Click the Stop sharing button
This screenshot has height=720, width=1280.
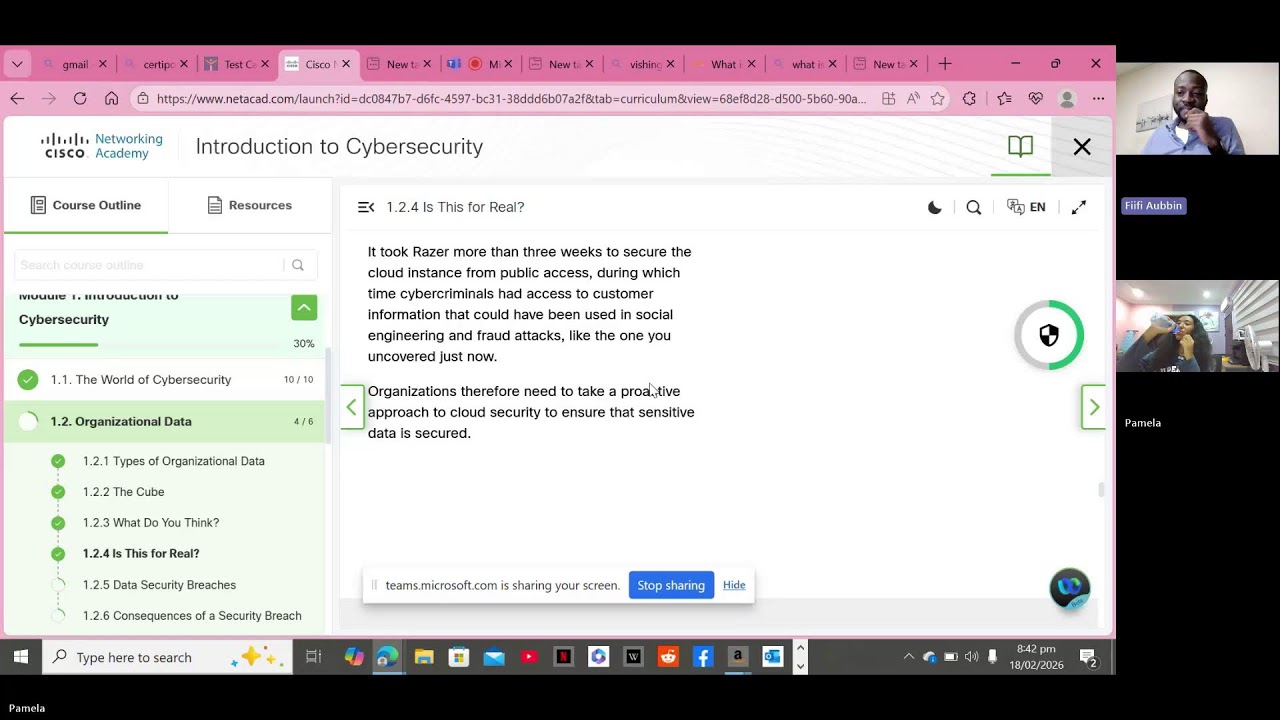671,585
